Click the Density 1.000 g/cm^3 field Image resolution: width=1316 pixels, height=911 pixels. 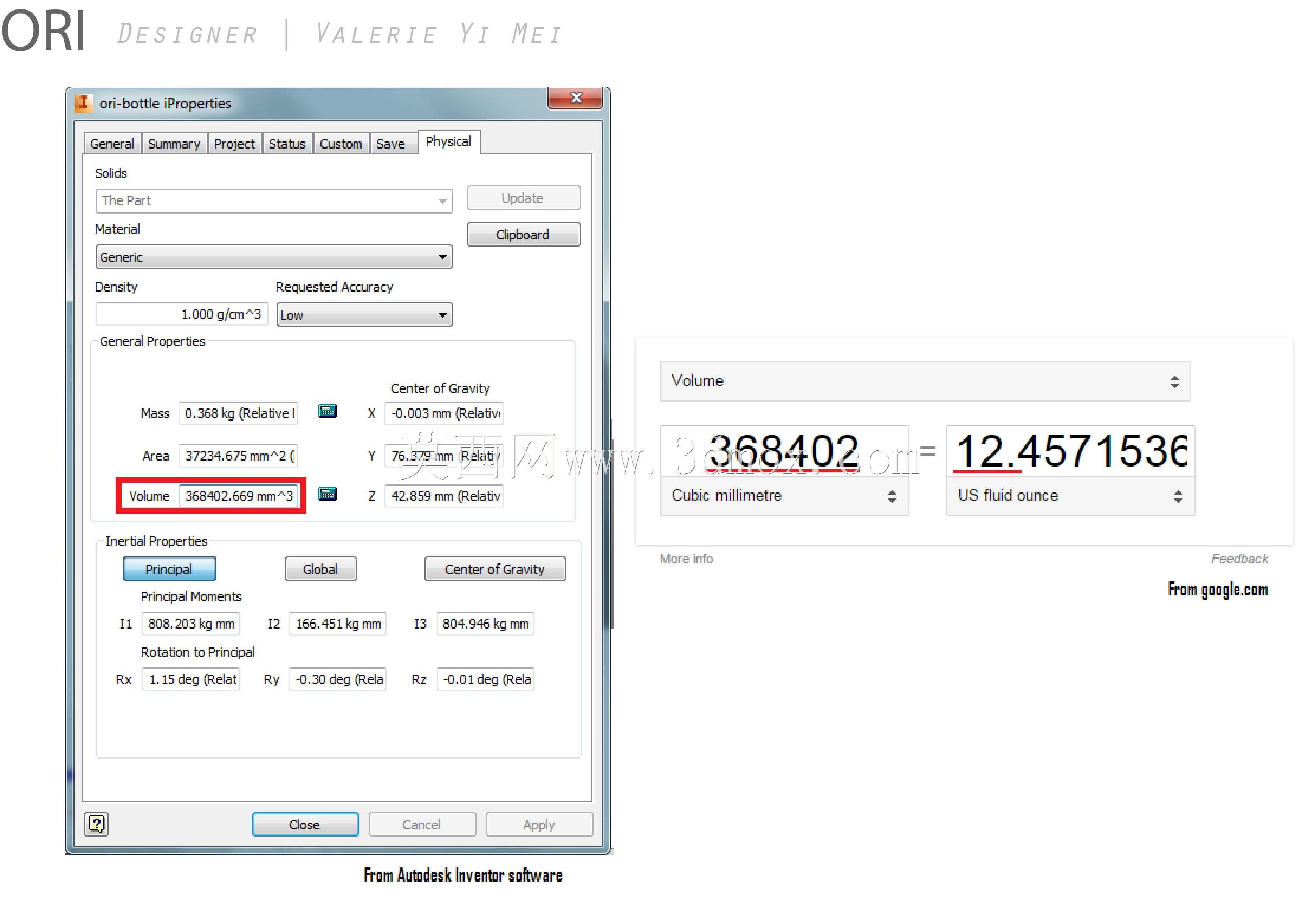pos(182,315)
